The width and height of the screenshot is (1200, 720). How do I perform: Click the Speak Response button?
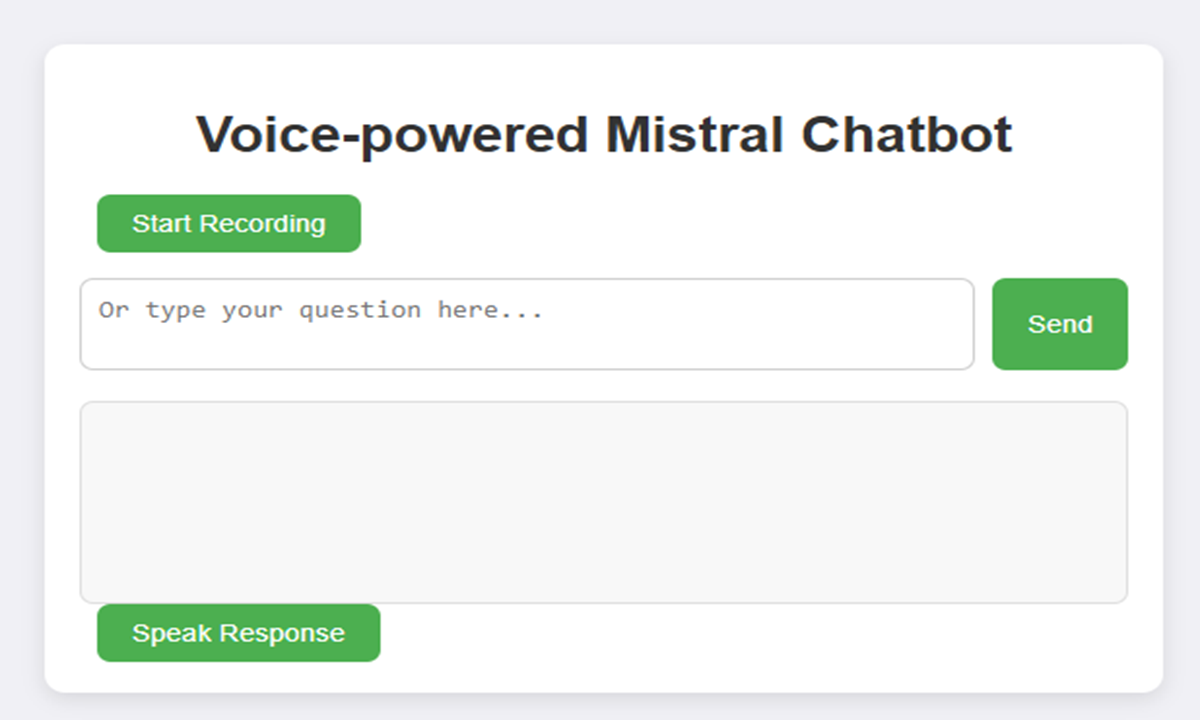point(238,633)
